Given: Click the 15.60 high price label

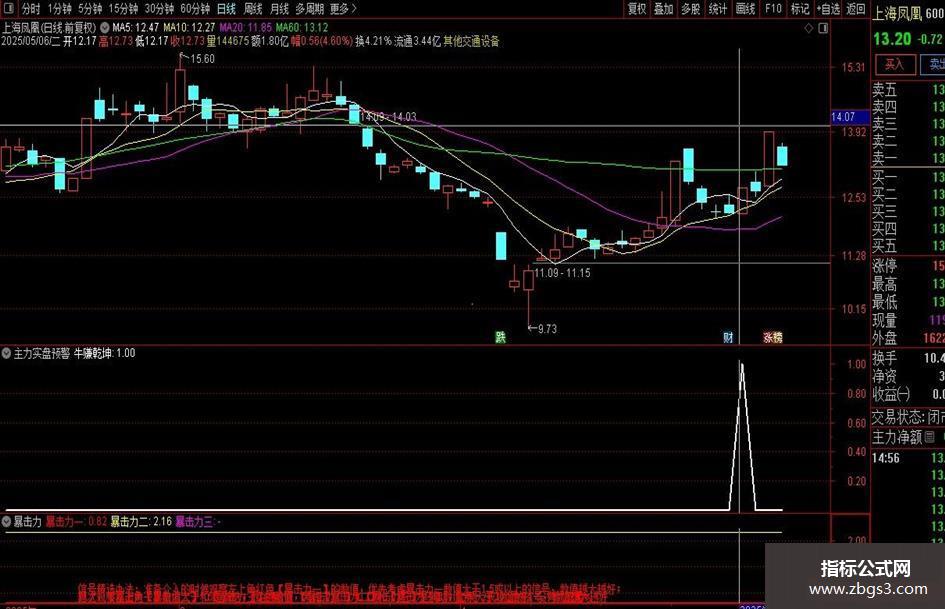Looking at the screenshot, I should tap(202, 59).
